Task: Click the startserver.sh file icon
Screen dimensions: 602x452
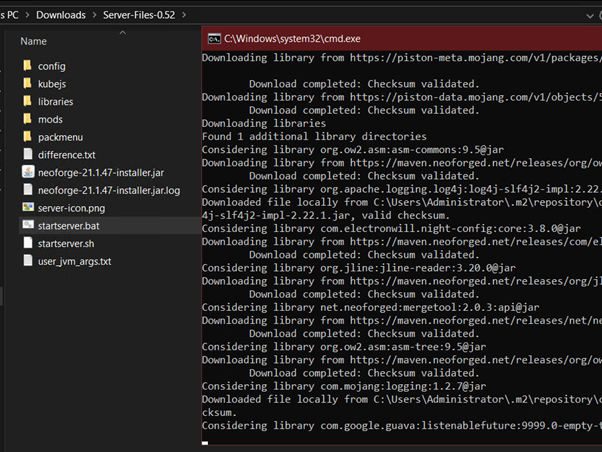Action: click(28, 243)
